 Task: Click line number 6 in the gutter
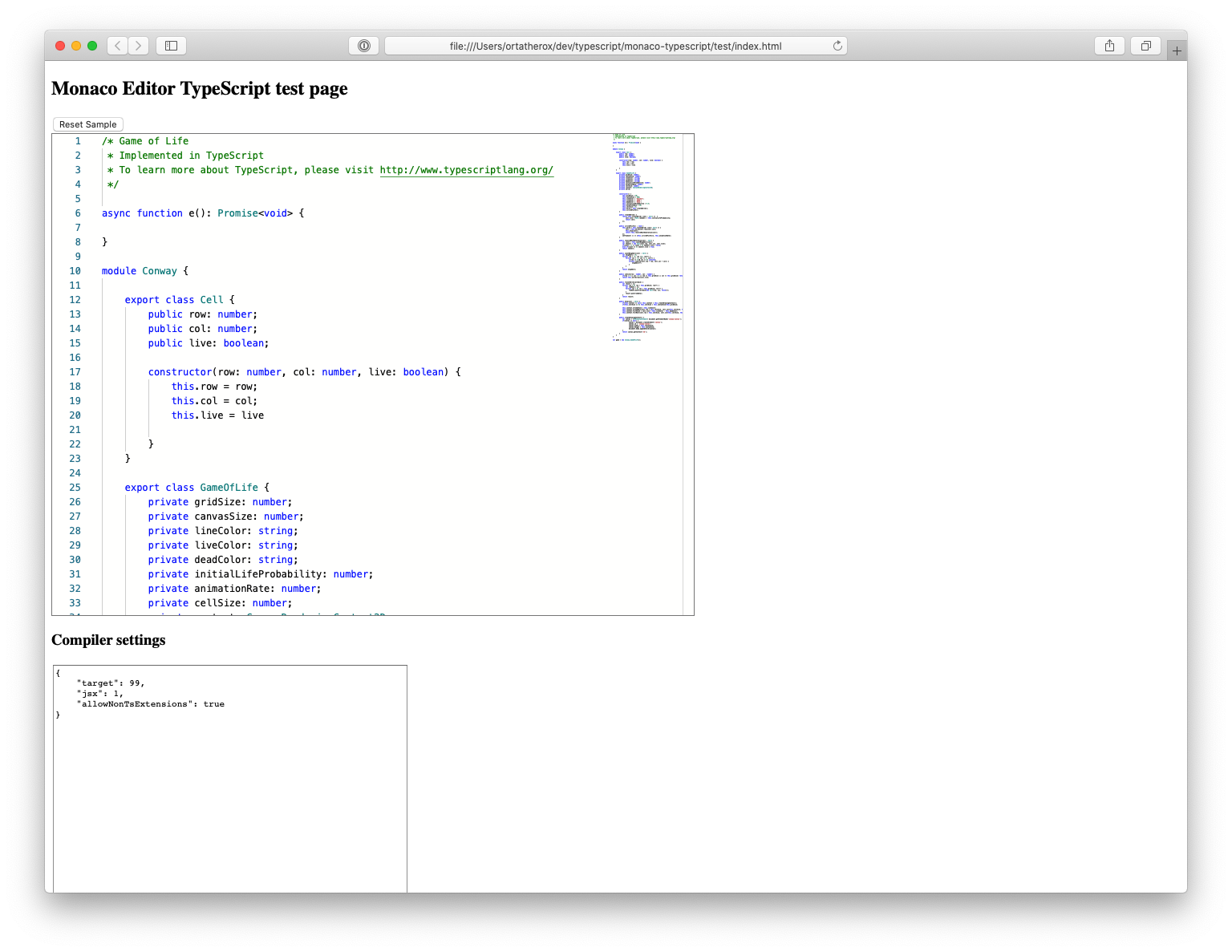[78, 213]
